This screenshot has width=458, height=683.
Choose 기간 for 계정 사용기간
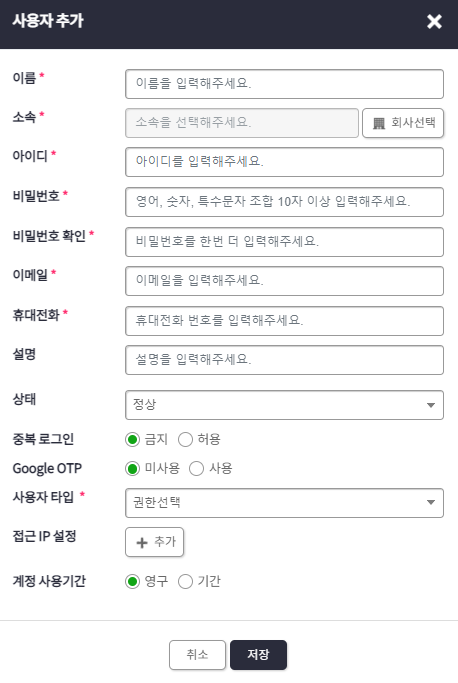[x=185, y=582]
